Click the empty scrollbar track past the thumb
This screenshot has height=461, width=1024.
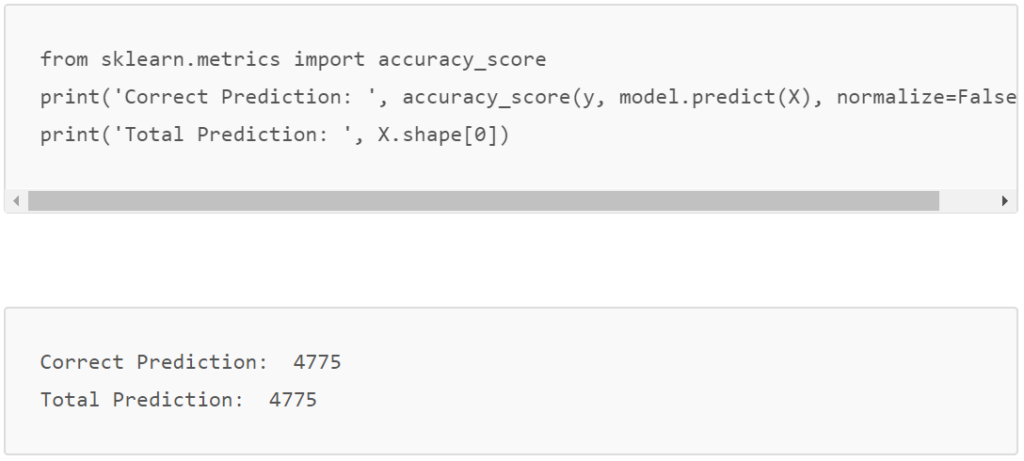click(967, 201)
